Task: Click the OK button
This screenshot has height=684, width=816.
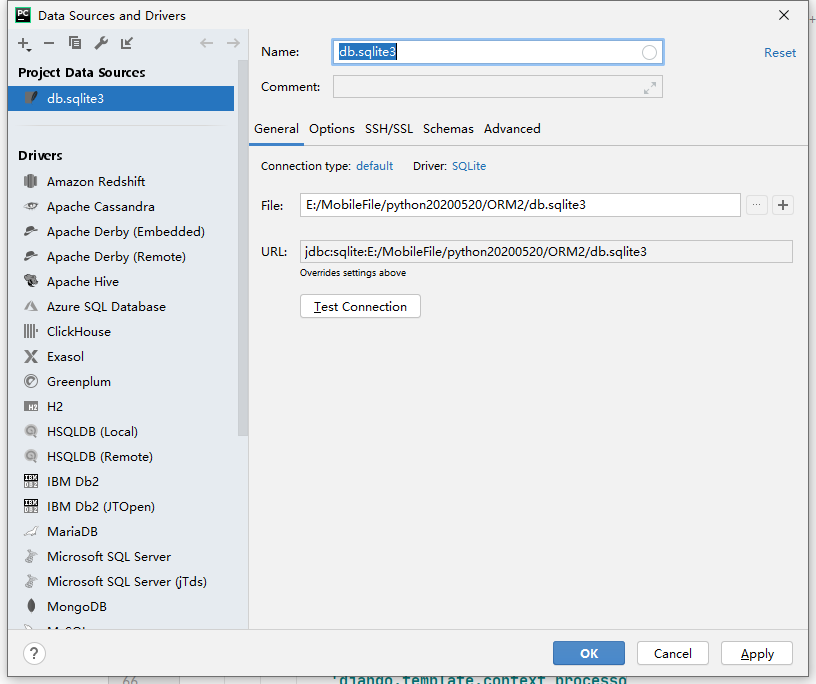Action: (589, 653)
